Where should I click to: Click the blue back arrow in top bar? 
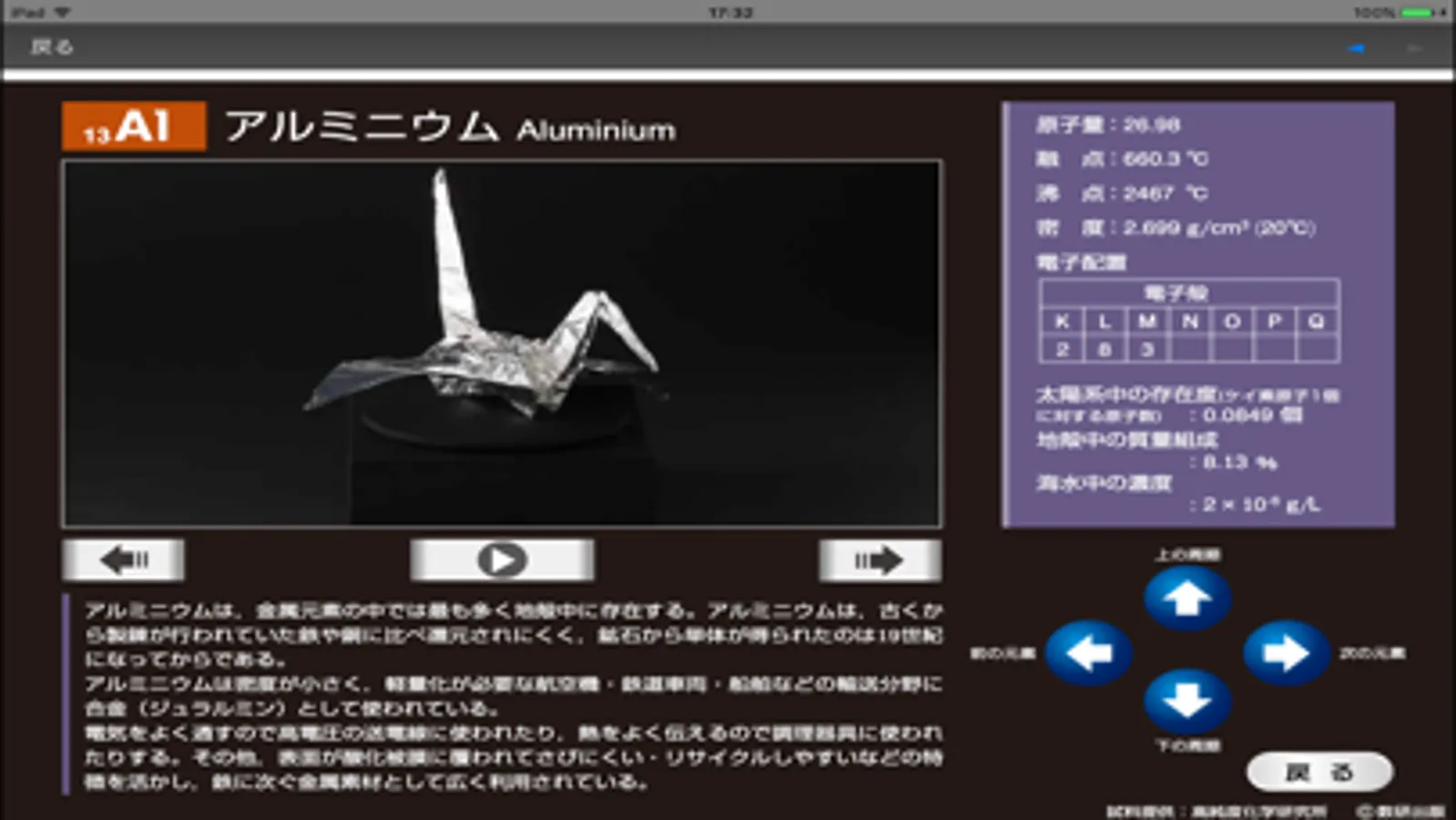1357,47
